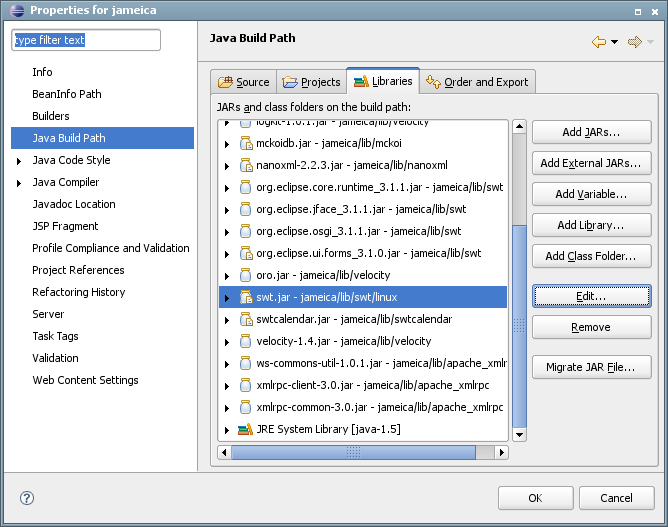Select the Info properties page
This screenshot has width=668, height=527.
tap(42, 72)
